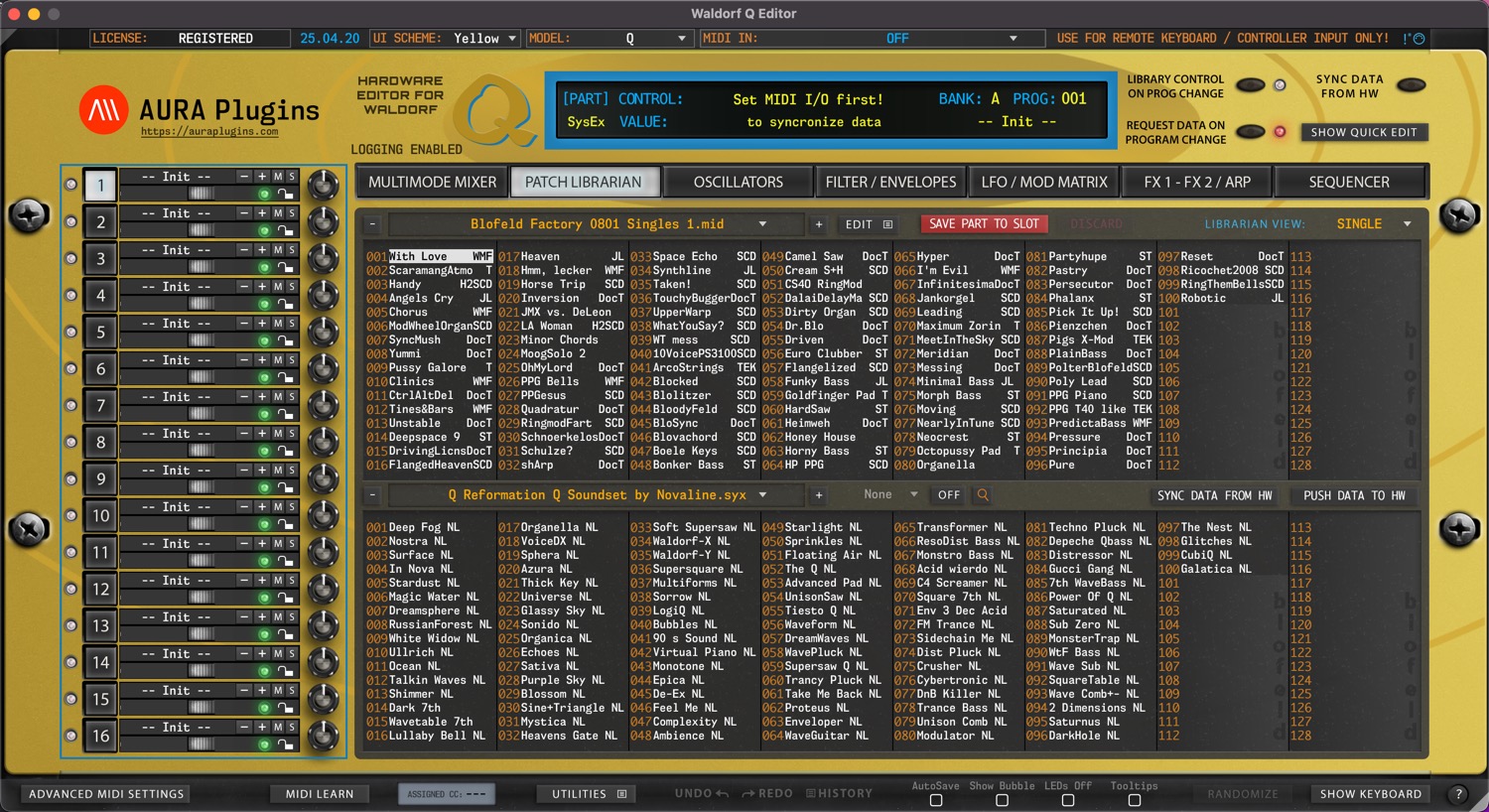The width and height of the screenshot is (1489, 812).
Task: Open the Filter / Envelopes tab
Action: click(891, 183)
